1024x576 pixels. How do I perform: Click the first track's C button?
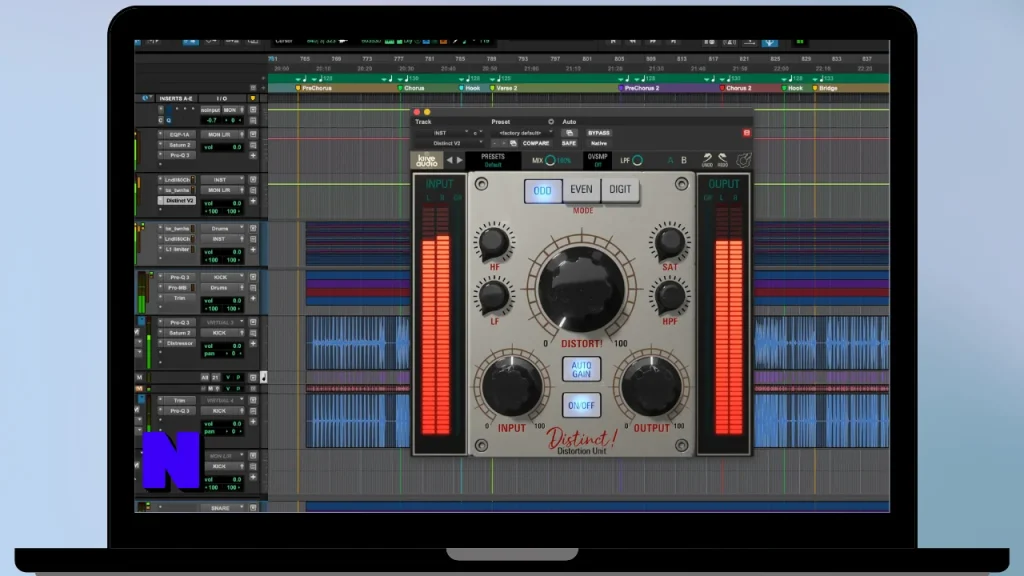point(161,120)
